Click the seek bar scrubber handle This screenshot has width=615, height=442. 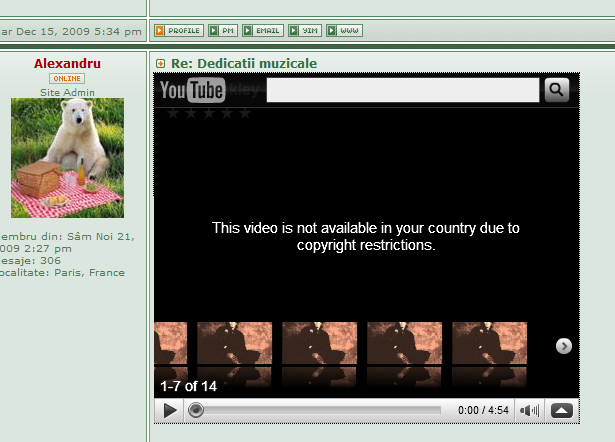[196, 410]
